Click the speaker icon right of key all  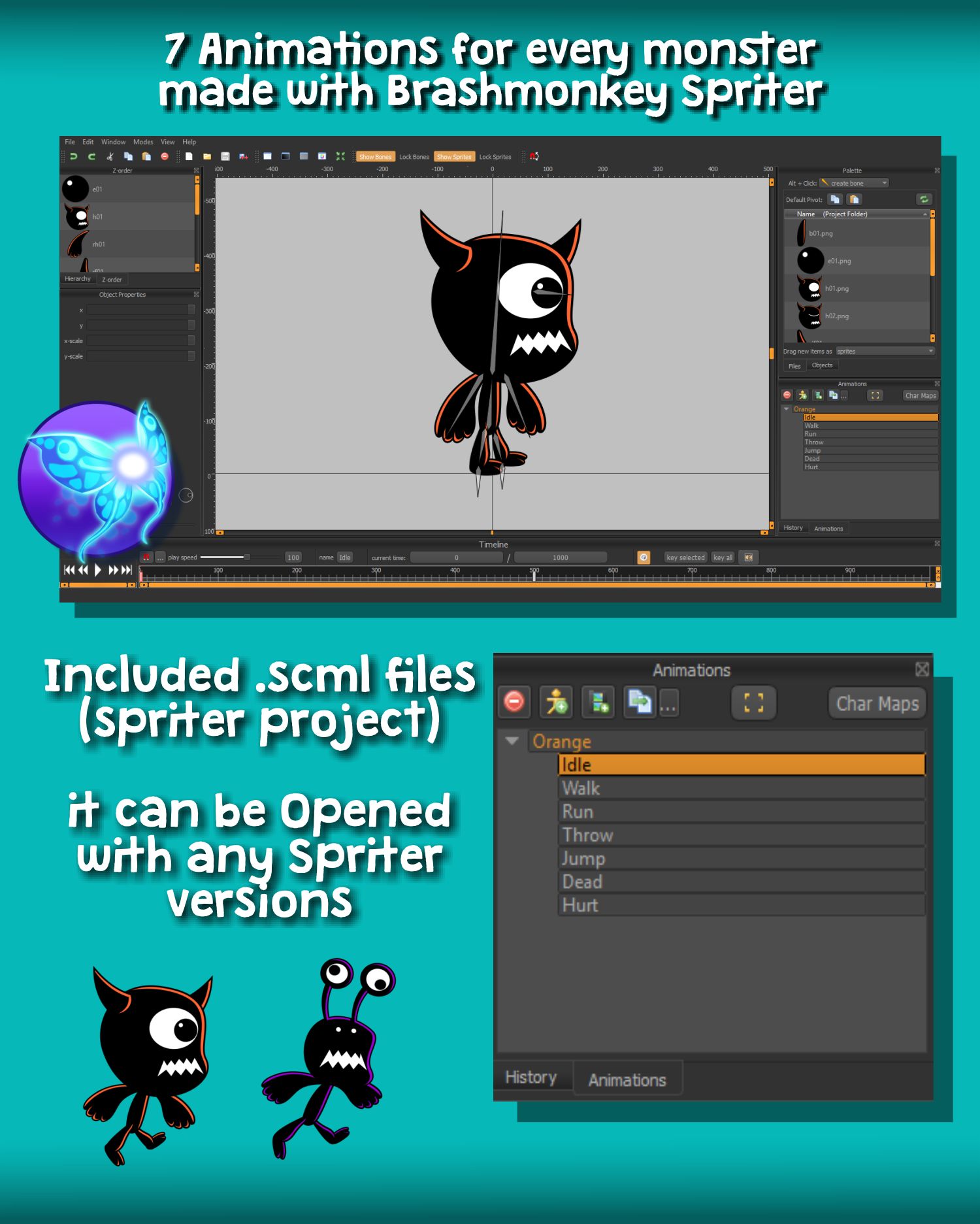tap(749, 557)
